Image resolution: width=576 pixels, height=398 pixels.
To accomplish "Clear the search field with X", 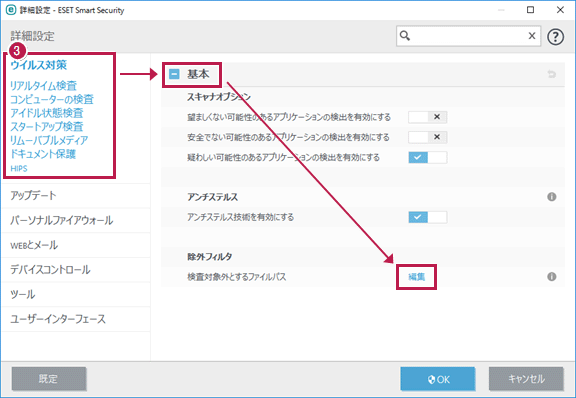I will [532, 36].
